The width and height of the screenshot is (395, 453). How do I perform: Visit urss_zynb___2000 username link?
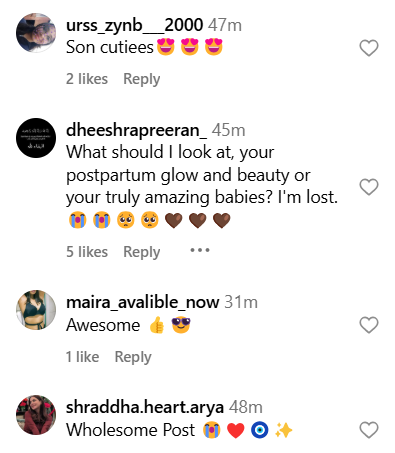[134, 25]
